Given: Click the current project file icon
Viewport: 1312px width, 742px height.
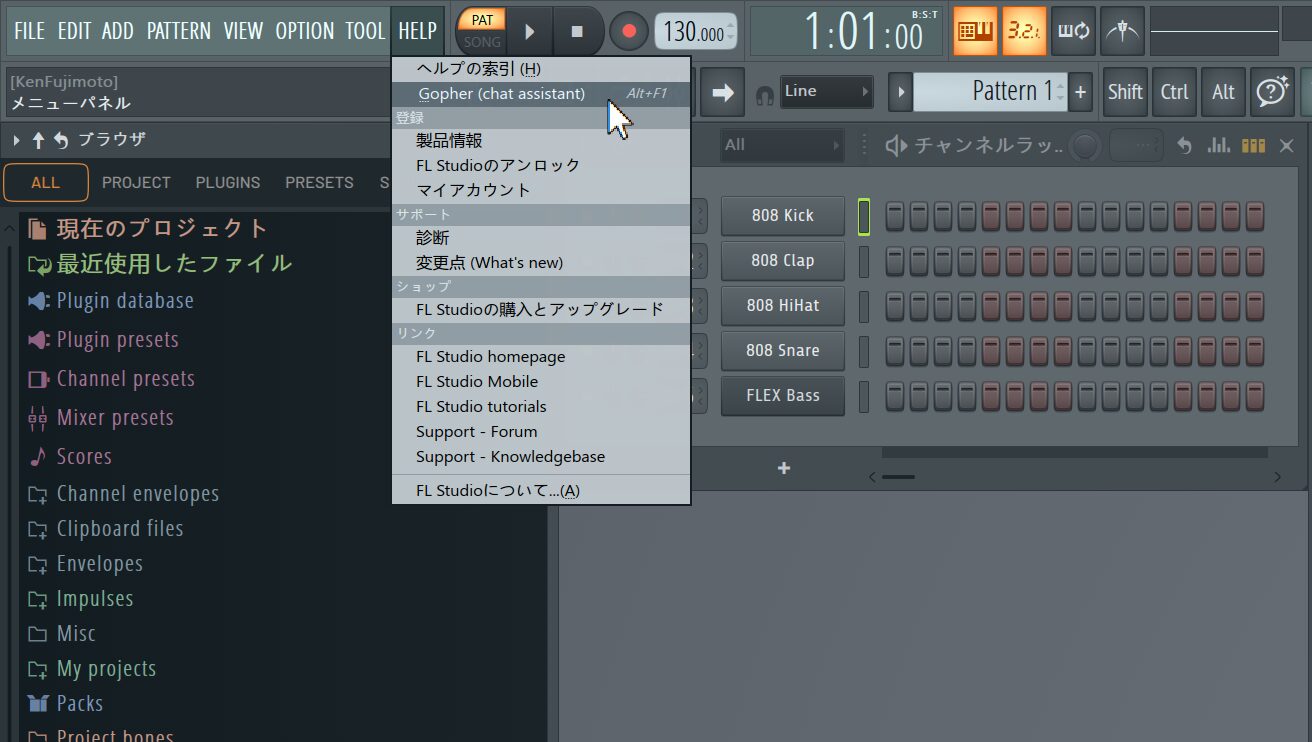Looking at the screenshot, I should pos(37,229).
